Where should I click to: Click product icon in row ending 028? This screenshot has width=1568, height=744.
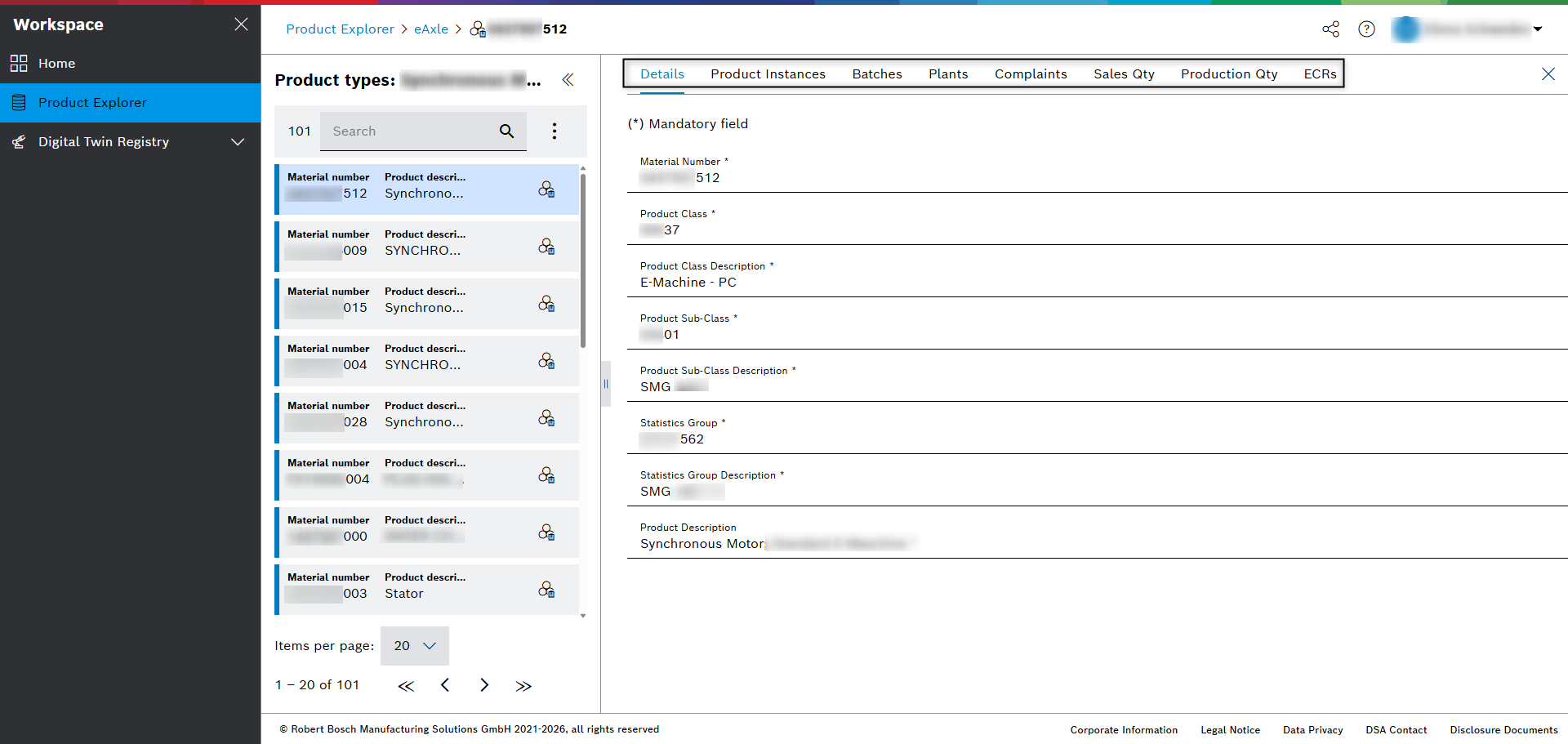click(546, 418)
